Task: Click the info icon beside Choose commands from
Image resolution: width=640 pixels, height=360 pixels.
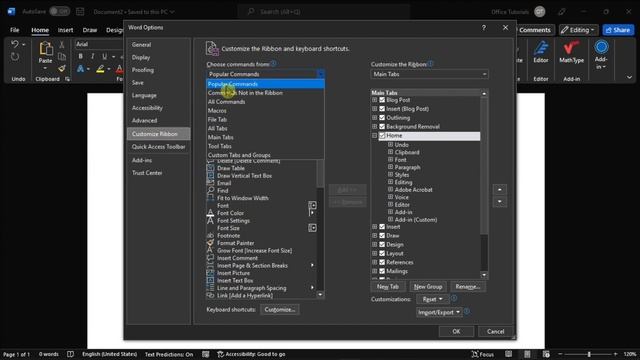Action: click(273, 64)
